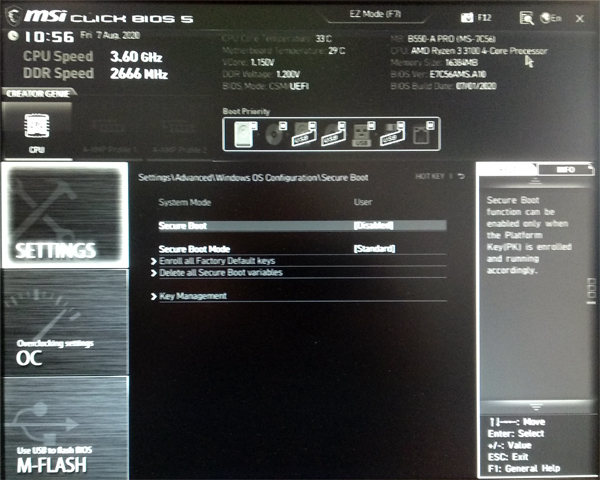The image size is (600, 480).
Task: Close the BIOS with the X icon
Action: point(580,18)
